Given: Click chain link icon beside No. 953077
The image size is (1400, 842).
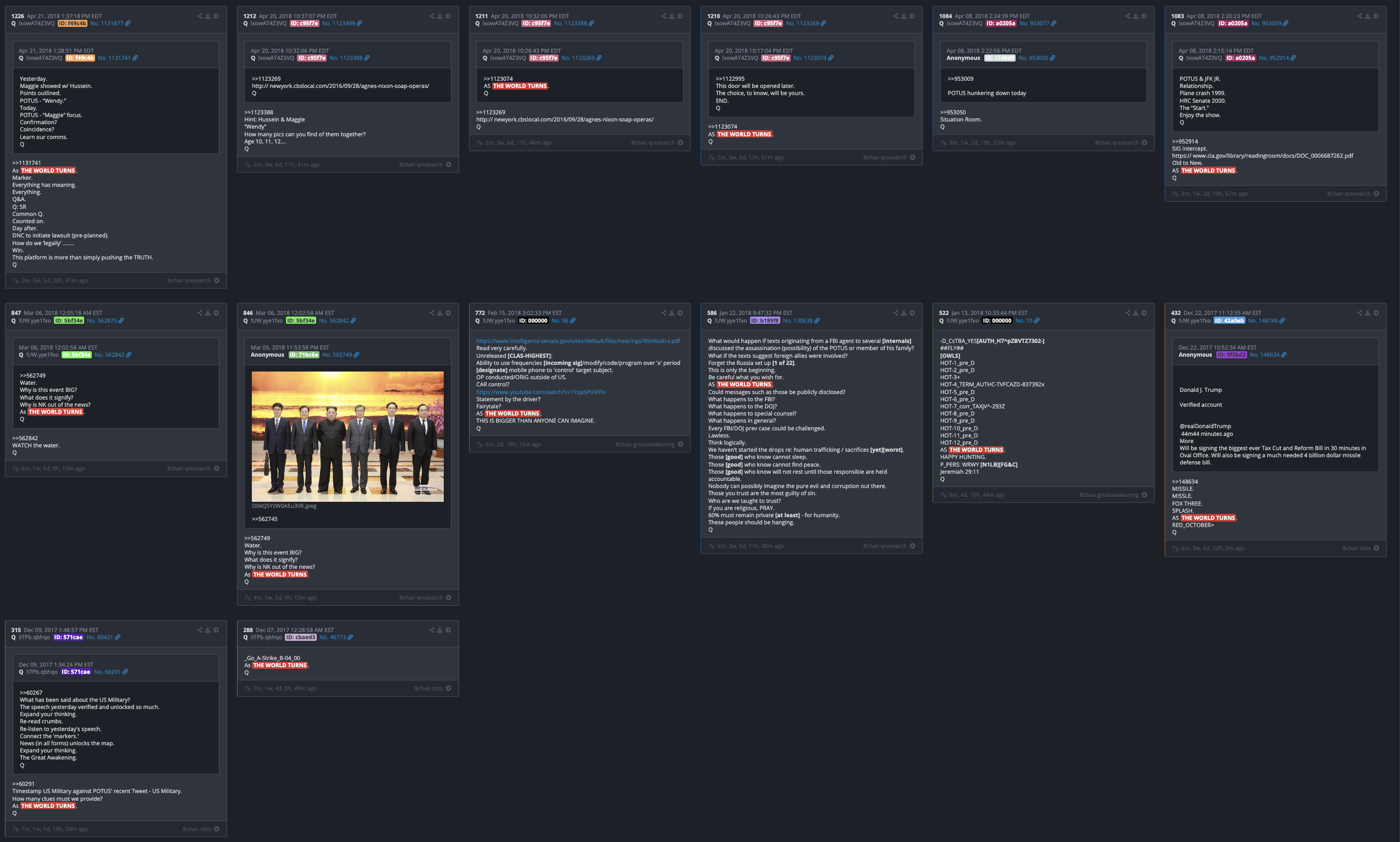Looking at the screenshot, I should 1054,23.
